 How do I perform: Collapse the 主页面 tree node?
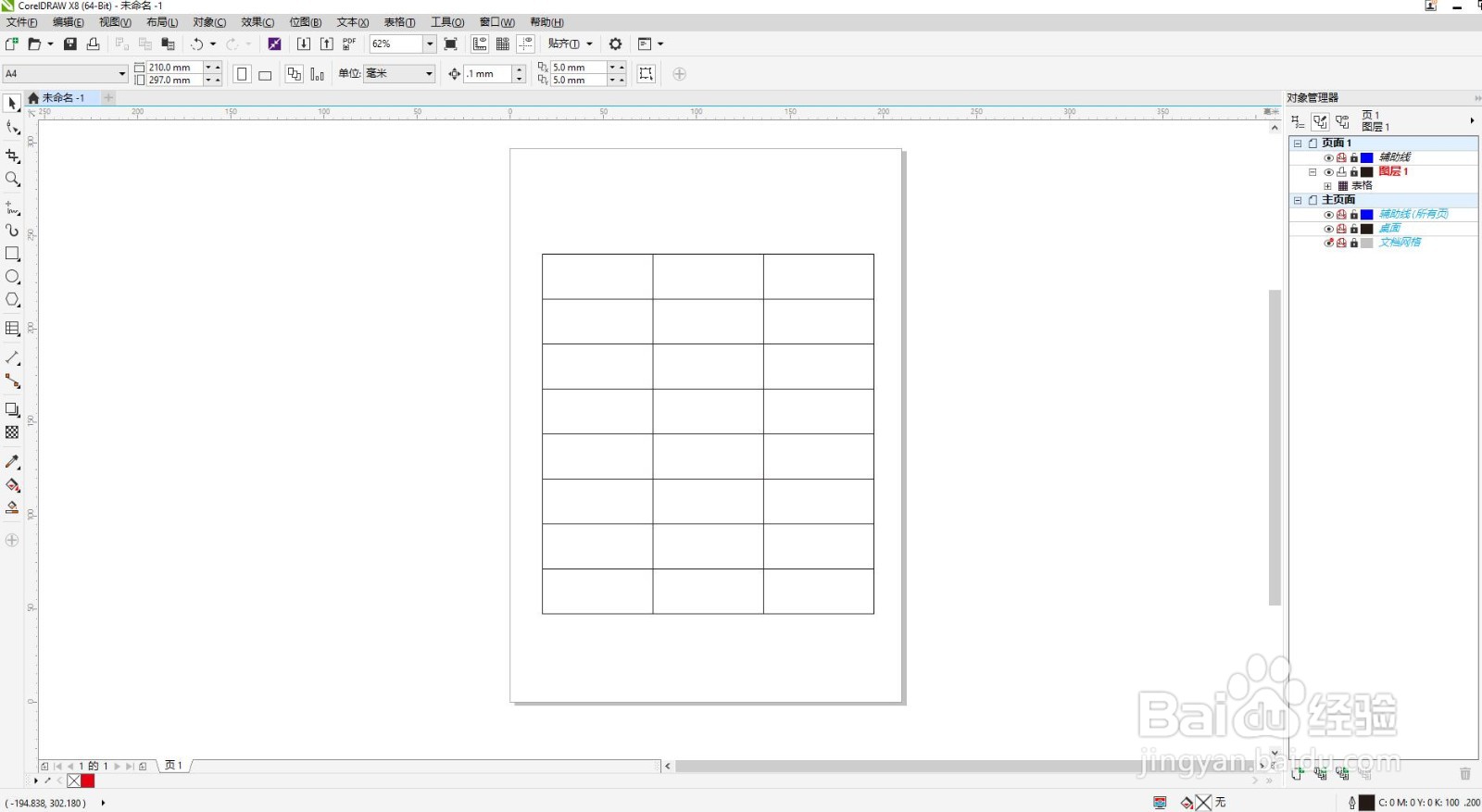1298,200
